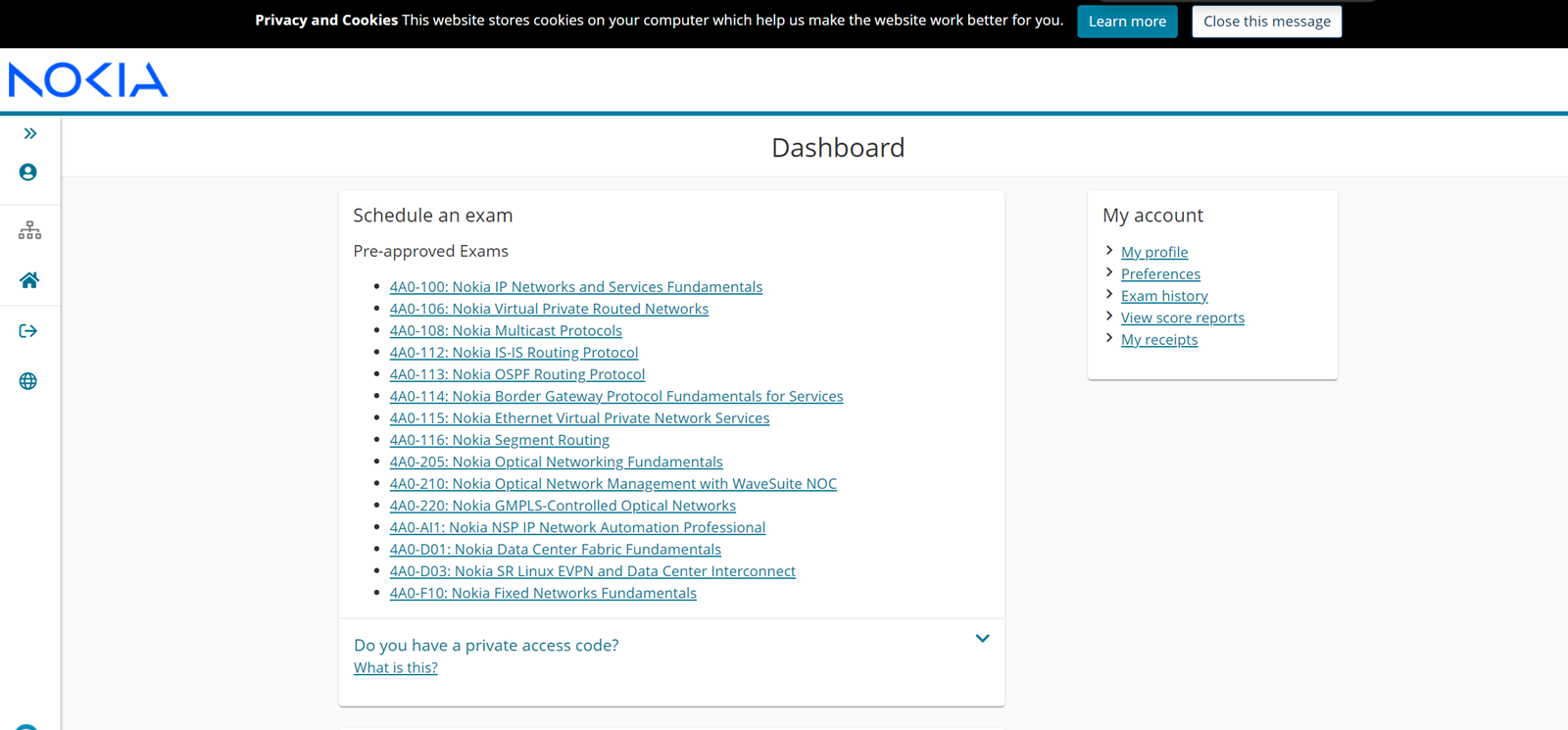Viewport: 1568px width, 730px height.
Task: Click the private access code question text
Action: [486, 645]
